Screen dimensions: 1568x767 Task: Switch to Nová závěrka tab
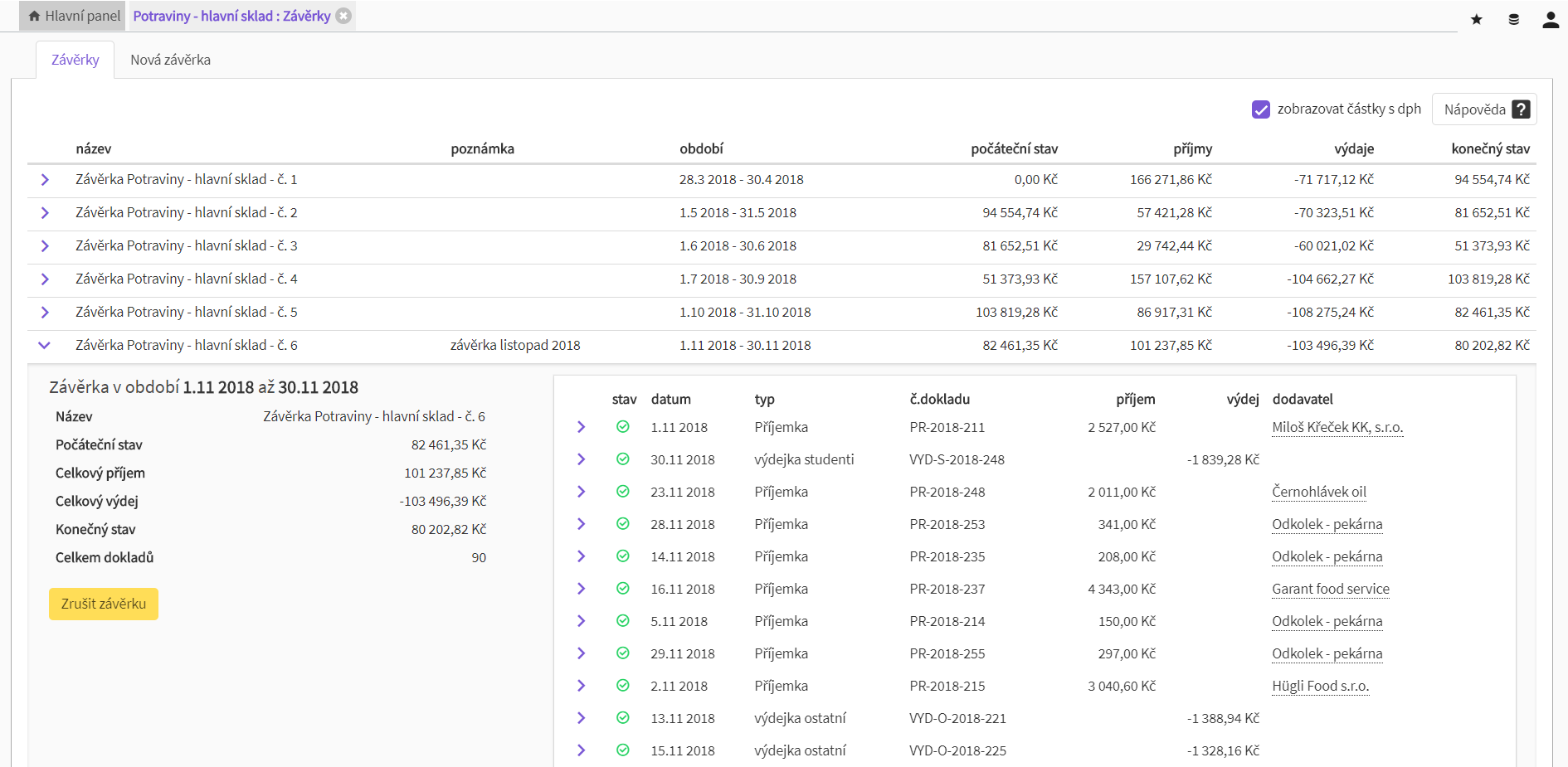coord(170,60)
